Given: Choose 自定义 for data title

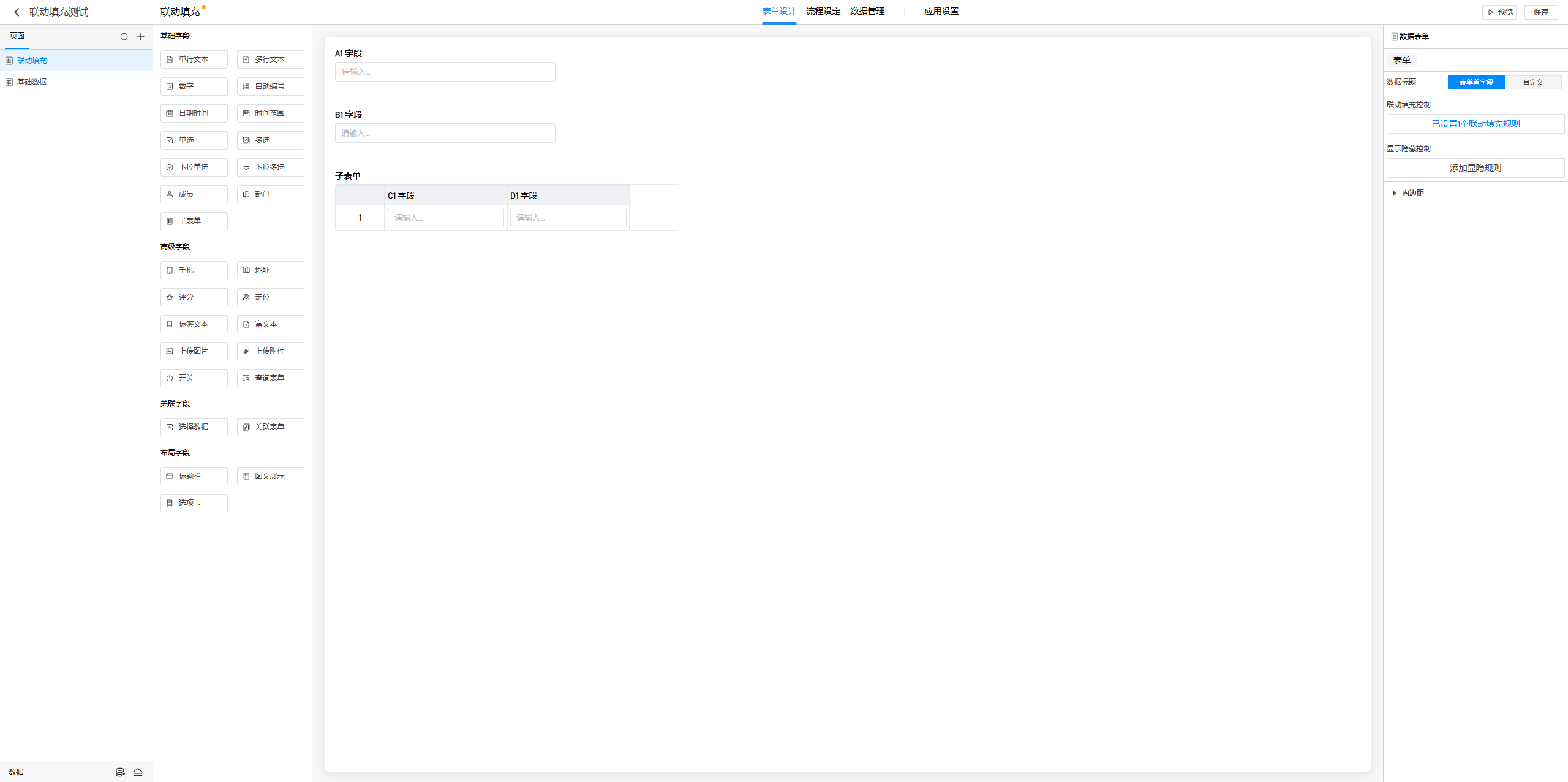Looking at the screenshot, I should point(1532,82).
